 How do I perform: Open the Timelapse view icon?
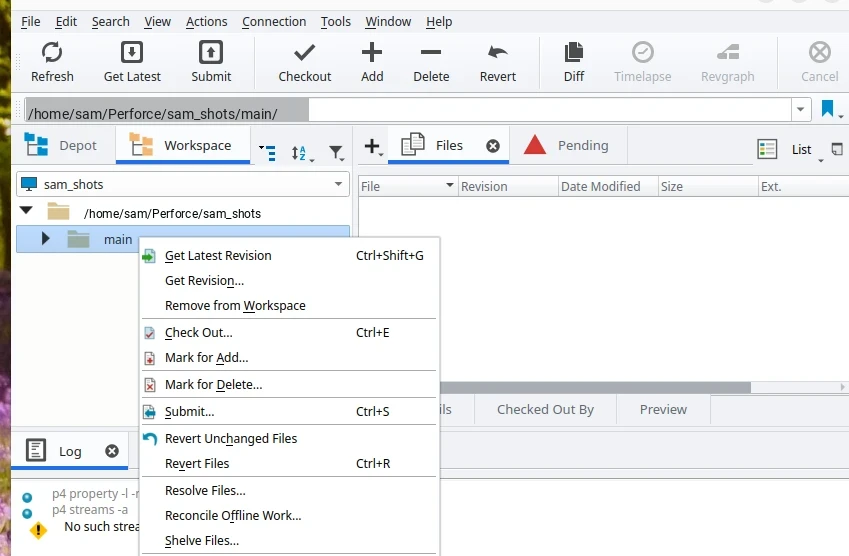pyautogui.click(x=643, y=53)
